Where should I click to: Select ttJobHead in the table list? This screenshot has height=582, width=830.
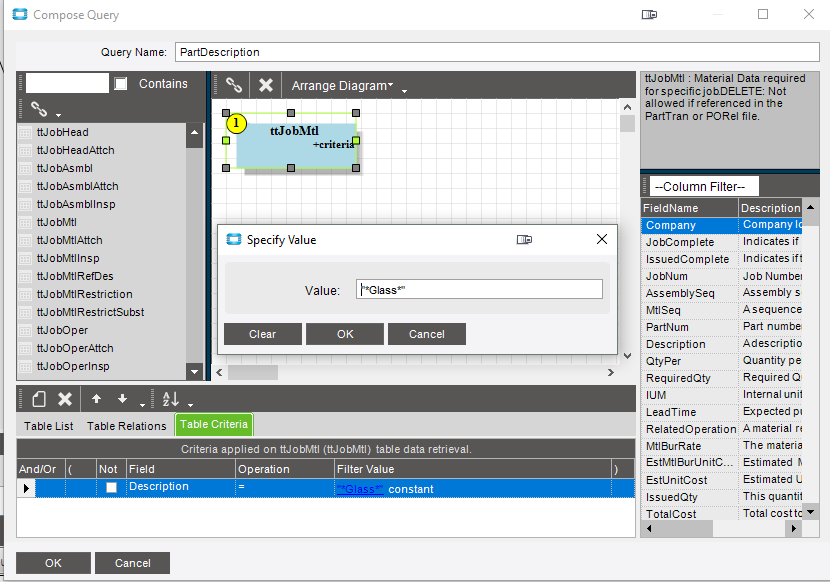(62, 132)
